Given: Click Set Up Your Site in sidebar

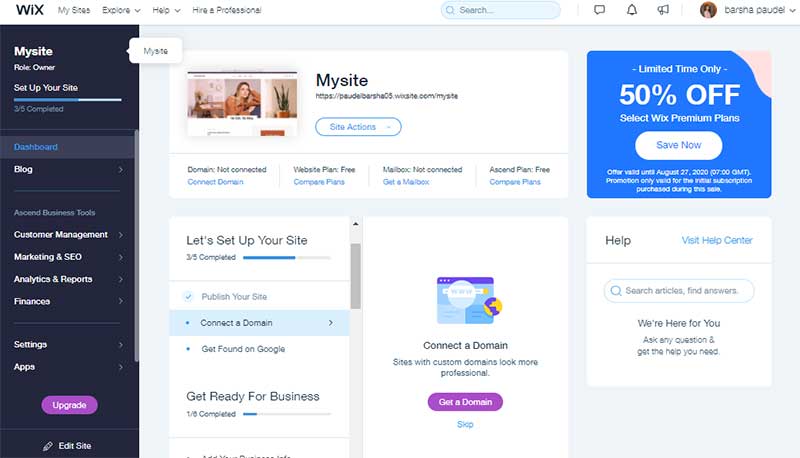Looking at the screenshot, I should click(x=46, y=88).
